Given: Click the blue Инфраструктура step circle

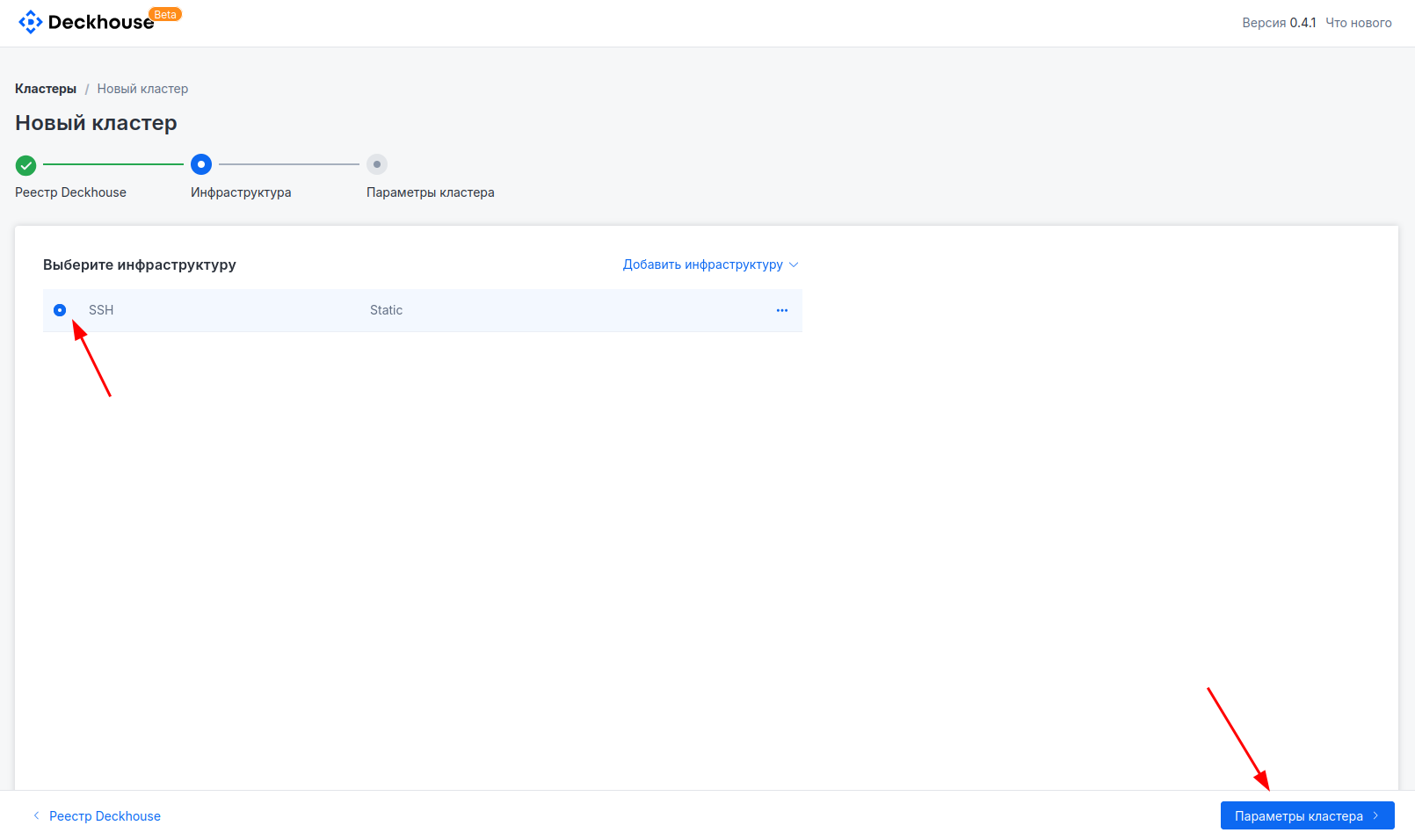Looking at the screenshot, I should (201, 164).
